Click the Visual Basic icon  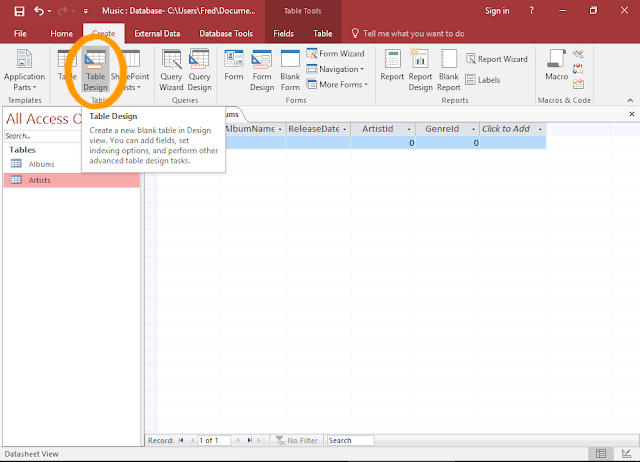(x=578, y=84)
